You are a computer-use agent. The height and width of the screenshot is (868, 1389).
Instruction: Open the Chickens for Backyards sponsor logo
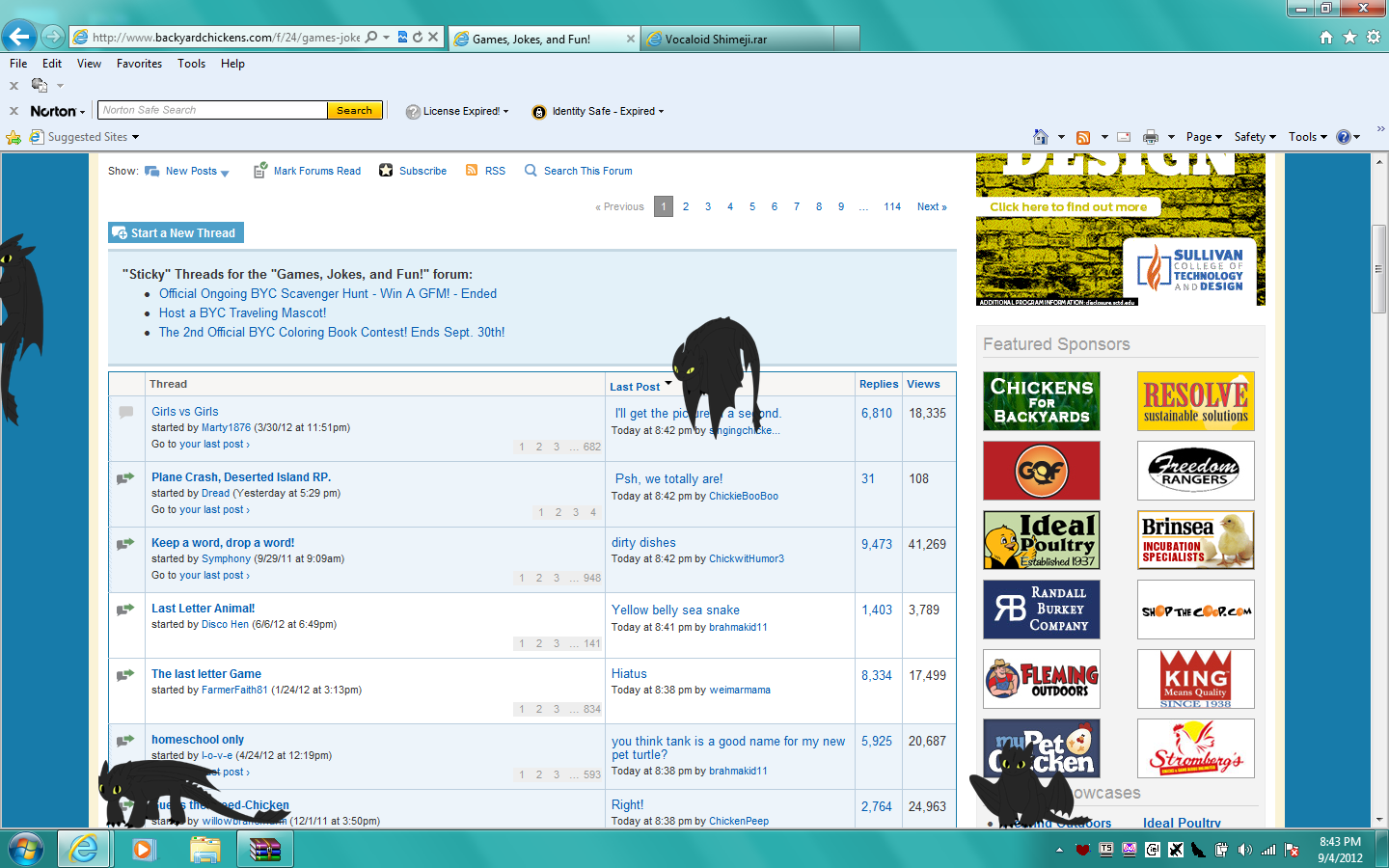[x=1041, y=401]
